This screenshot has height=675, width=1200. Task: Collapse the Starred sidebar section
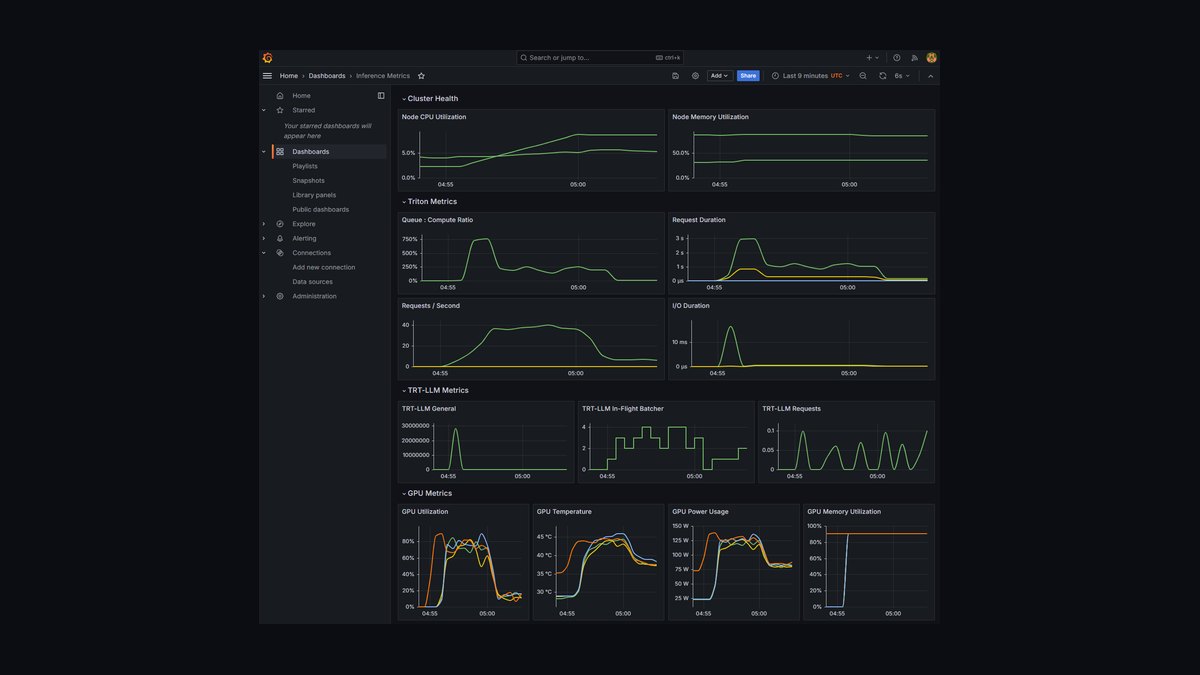[264, 110]
